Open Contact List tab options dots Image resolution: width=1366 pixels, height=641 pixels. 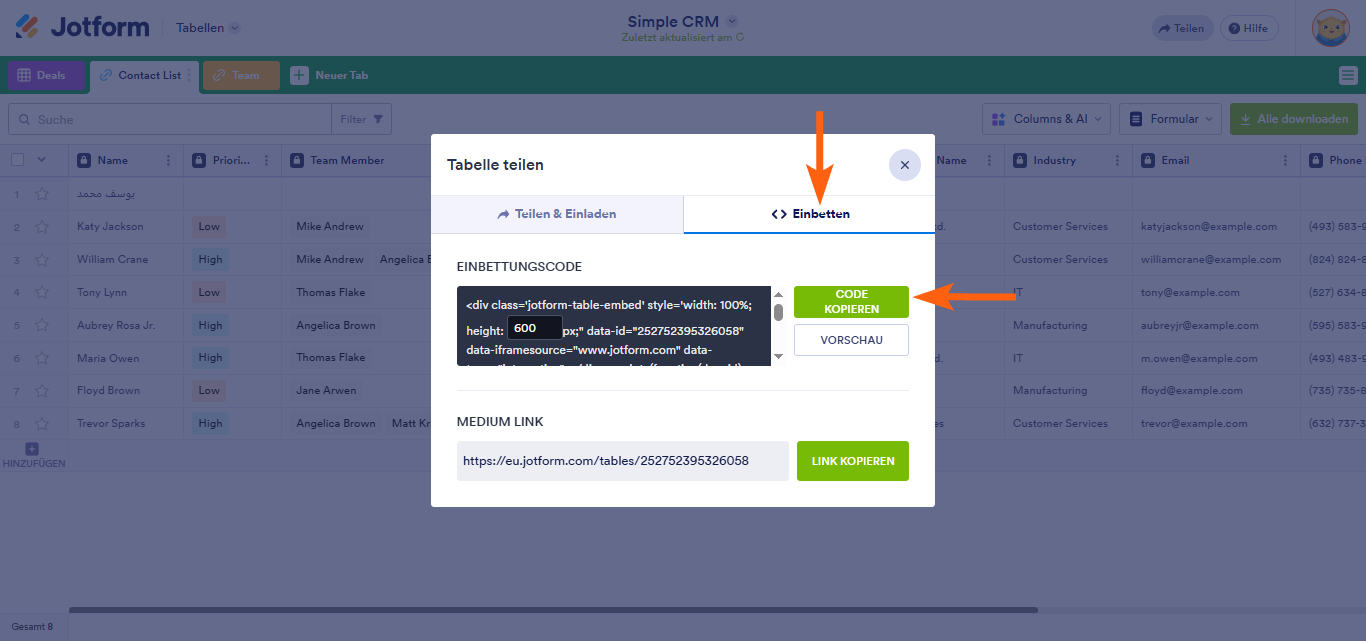click(x=190, y=75)
